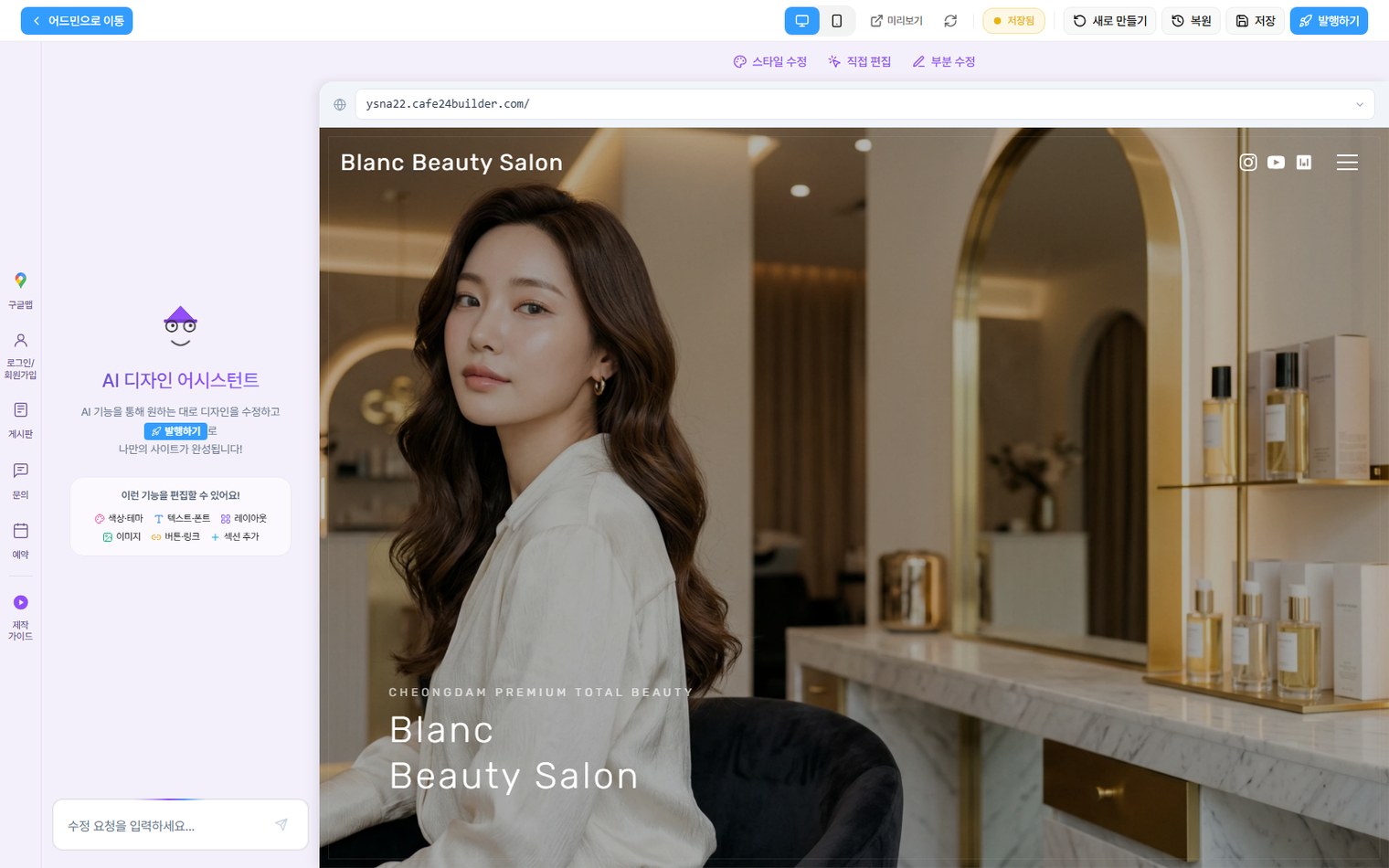Click the URL field ysna22.cafe24builder.com
Image resolution: width=1389 pixels, height=868 pixels.
click(x=864, y=104)
